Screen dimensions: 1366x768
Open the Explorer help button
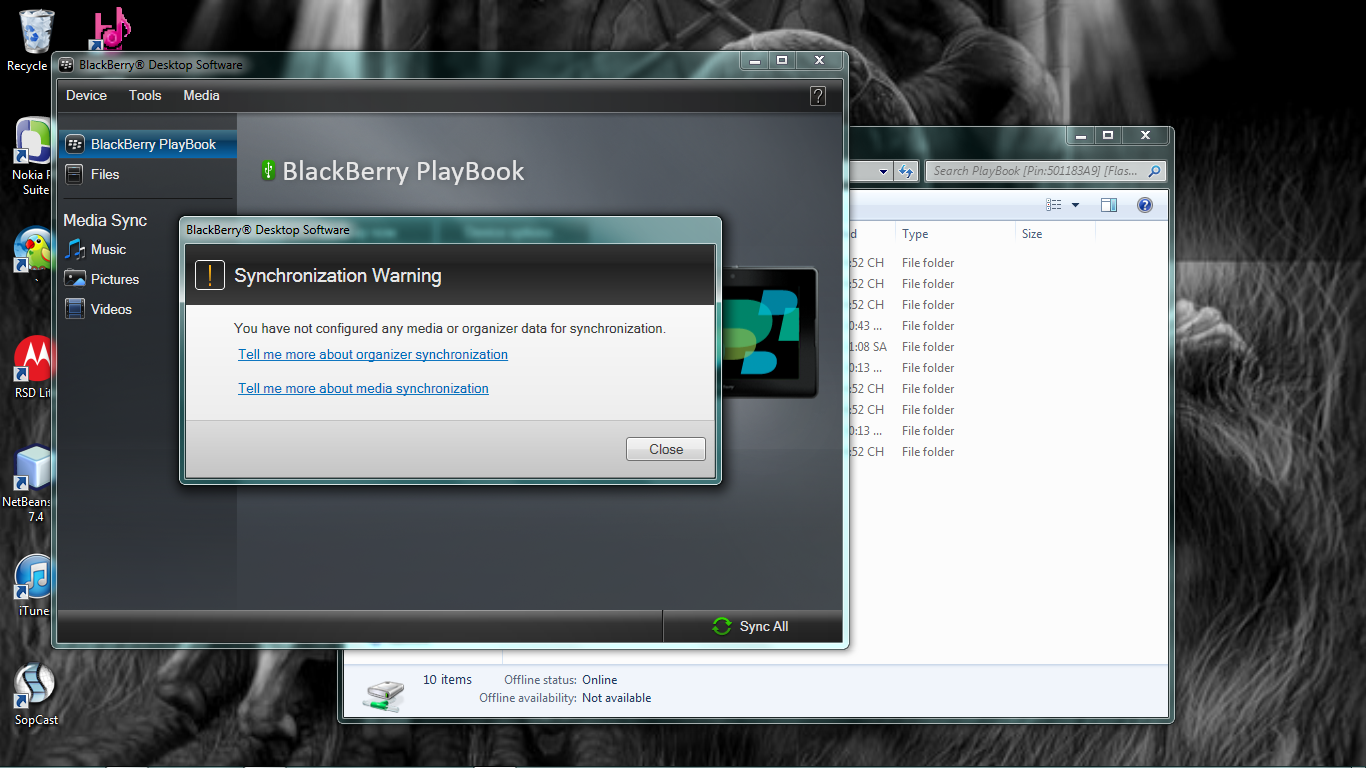(1145, 205)
